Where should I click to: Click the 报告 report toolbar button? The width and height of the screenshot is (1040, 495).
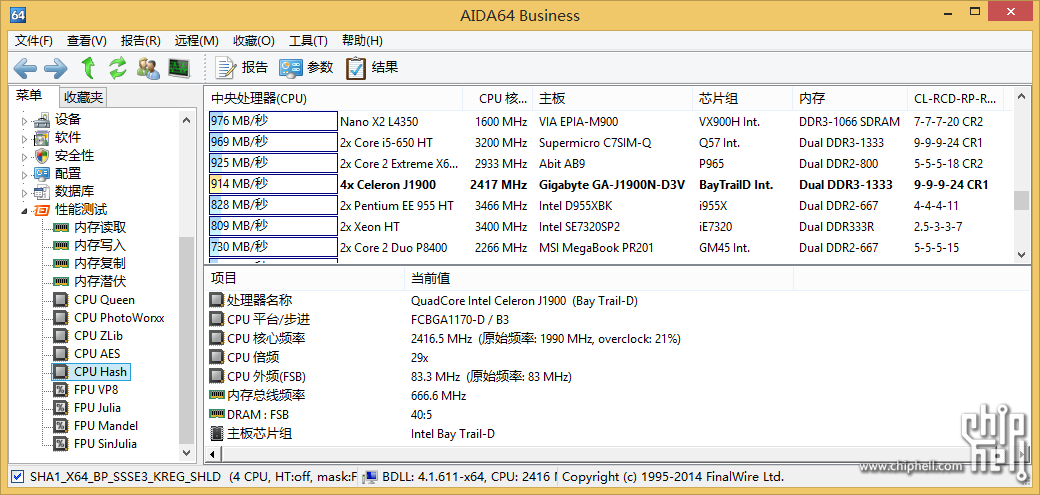coord(242,67)
